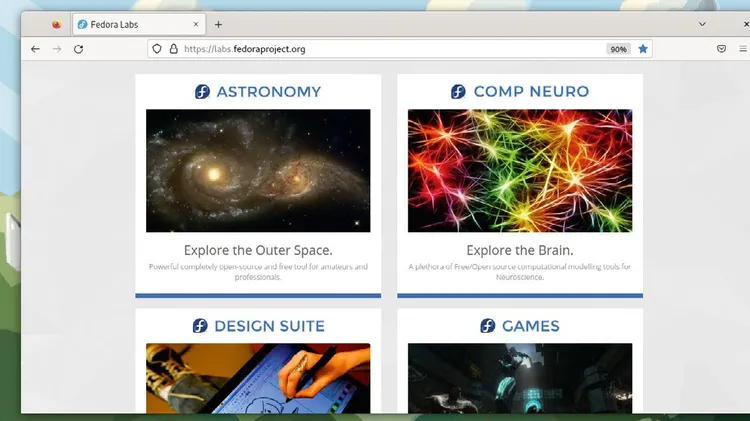Open the DESIGN SUITE lab heading
750x421 pixels.
(270, 326)
